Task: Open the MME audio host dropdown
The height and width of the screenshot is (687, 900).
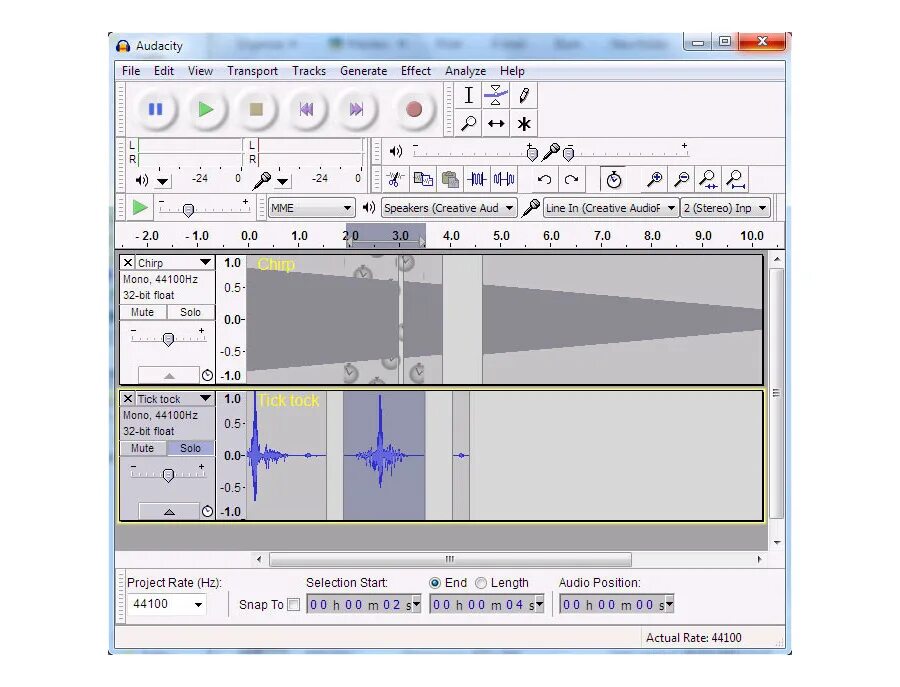Action: coord(311,208)
